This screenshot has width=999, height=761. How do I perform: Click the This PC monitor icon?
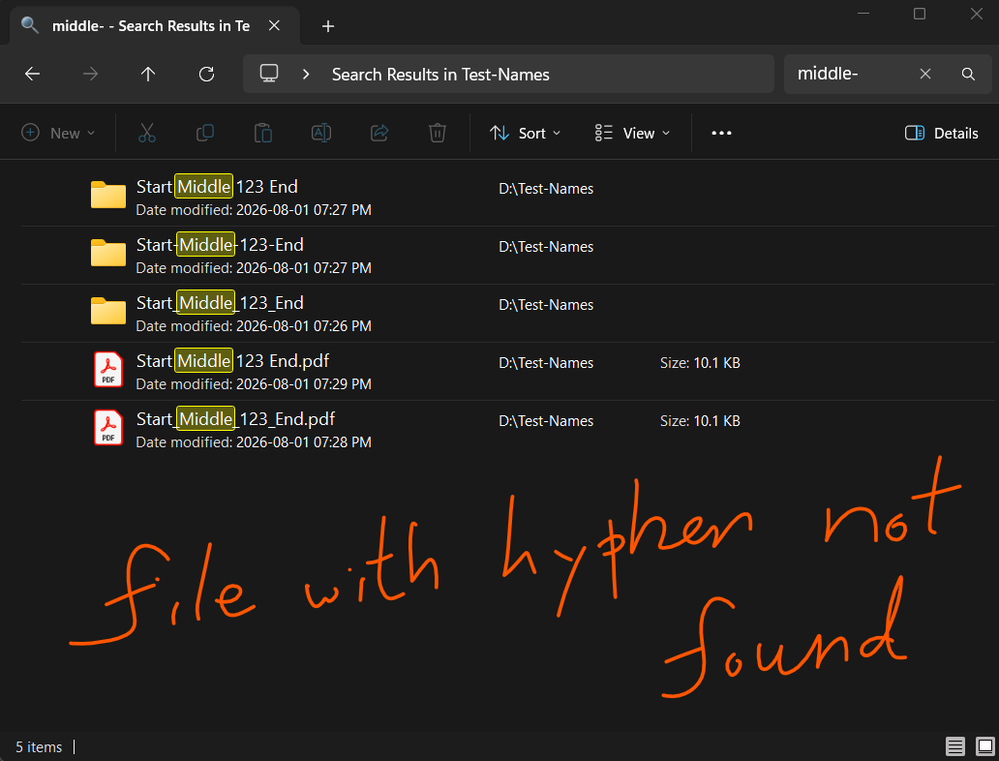click(x=269, y=73)
